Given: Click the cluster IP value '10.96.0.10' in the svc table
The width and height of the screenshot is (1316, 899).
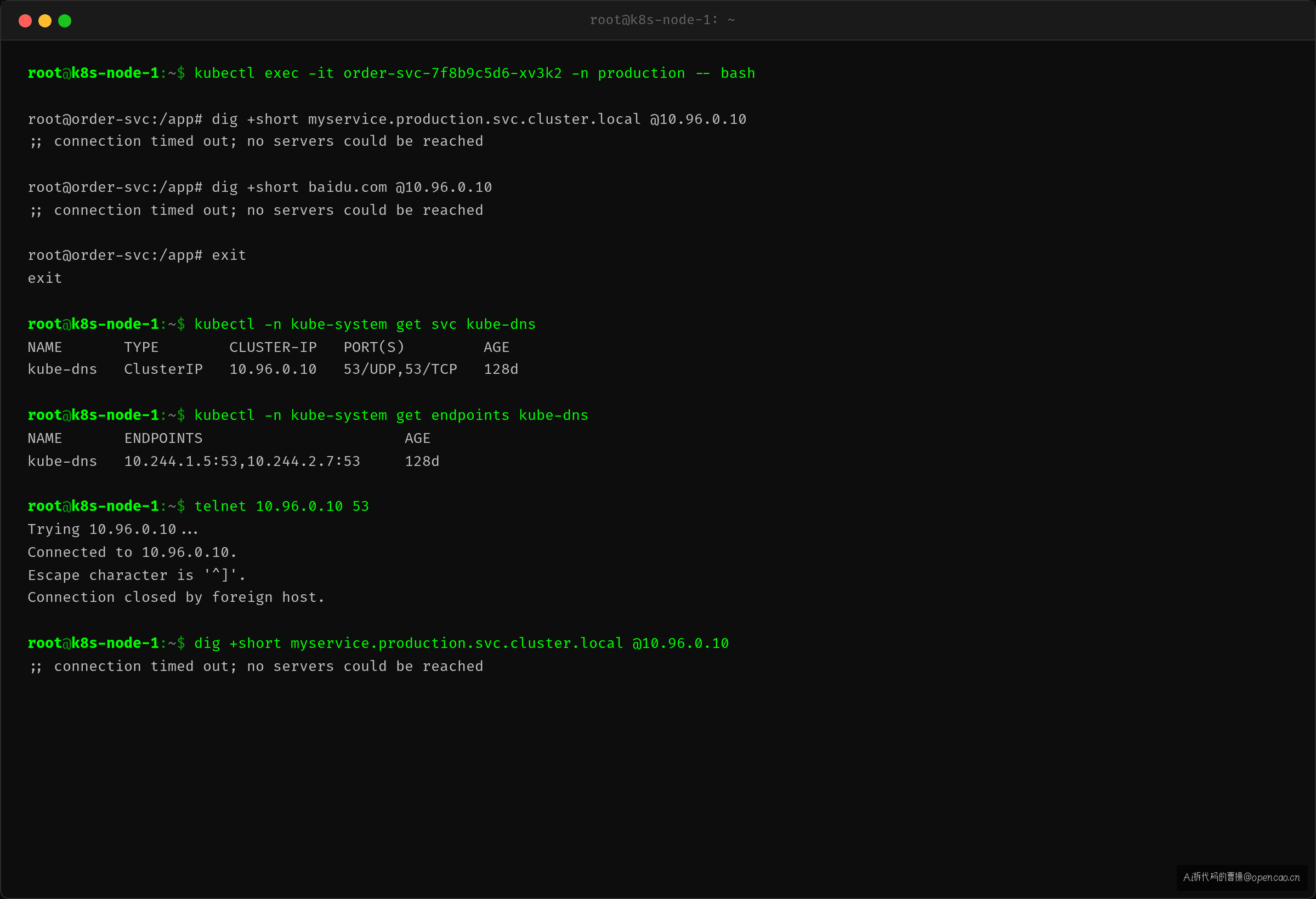Looking at the screenshot, I should [x=273, y=369].
